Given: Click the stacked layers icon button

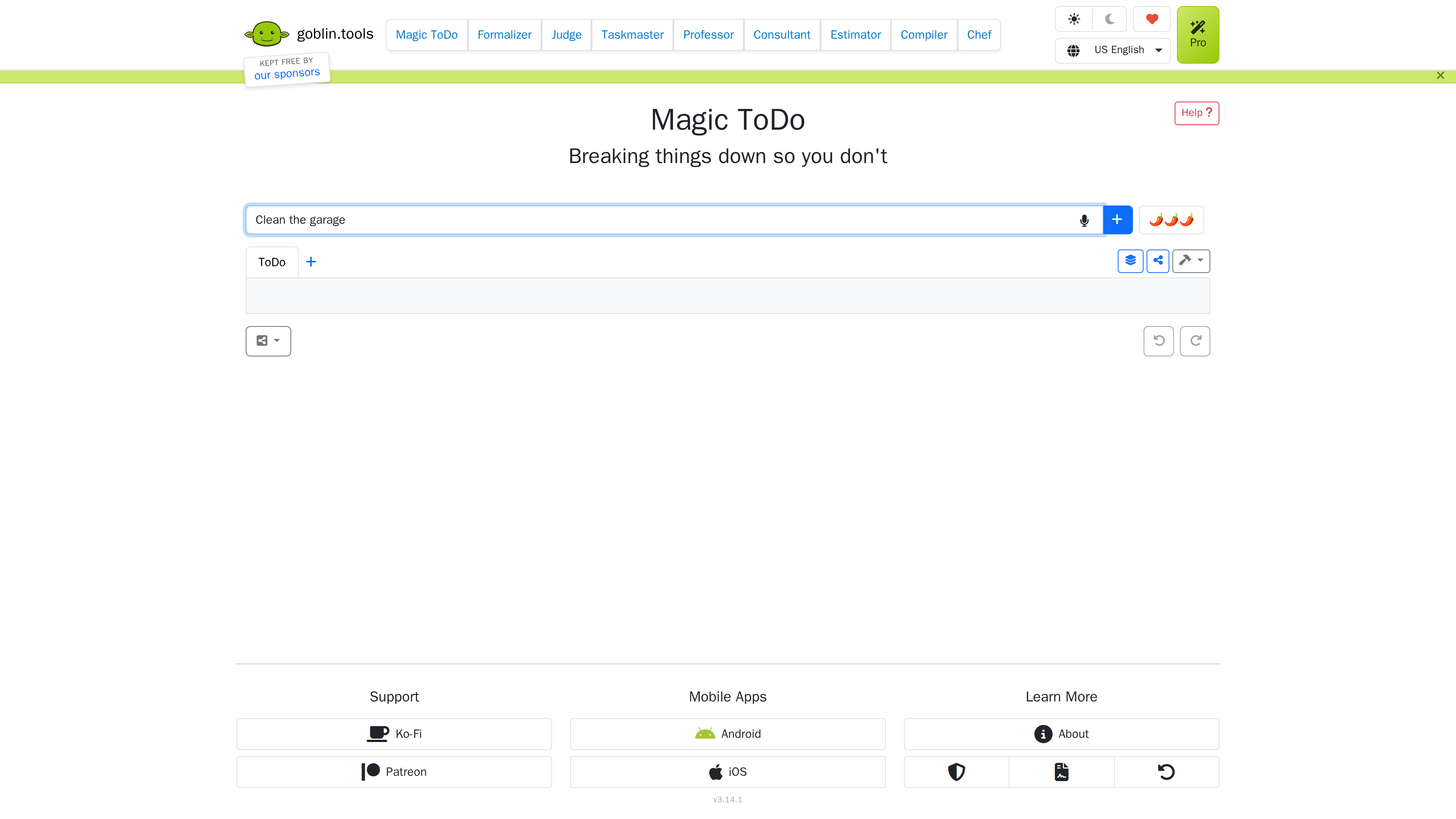Looking at the screenshot, I should 1130,260.
